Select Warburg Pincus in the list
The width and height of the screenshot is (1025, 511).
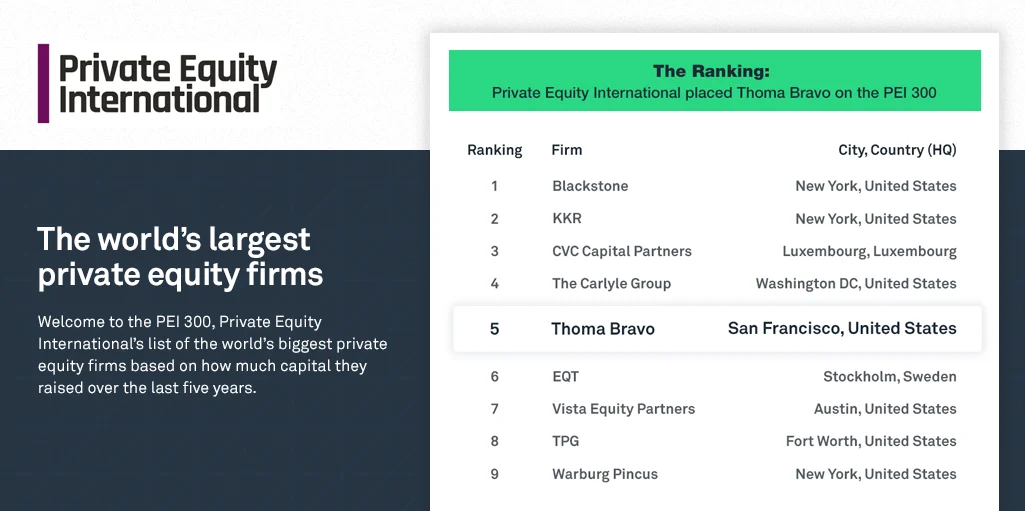[x=605, y=474]
